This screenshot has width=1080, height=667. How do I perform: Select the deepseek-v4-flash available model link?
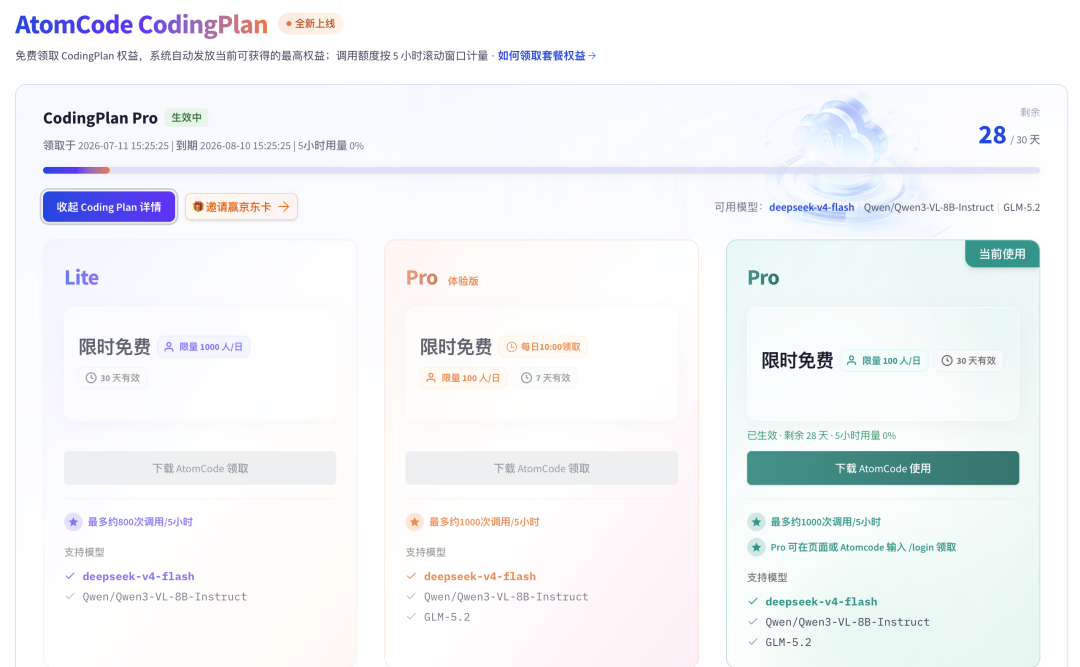[811, 207]
